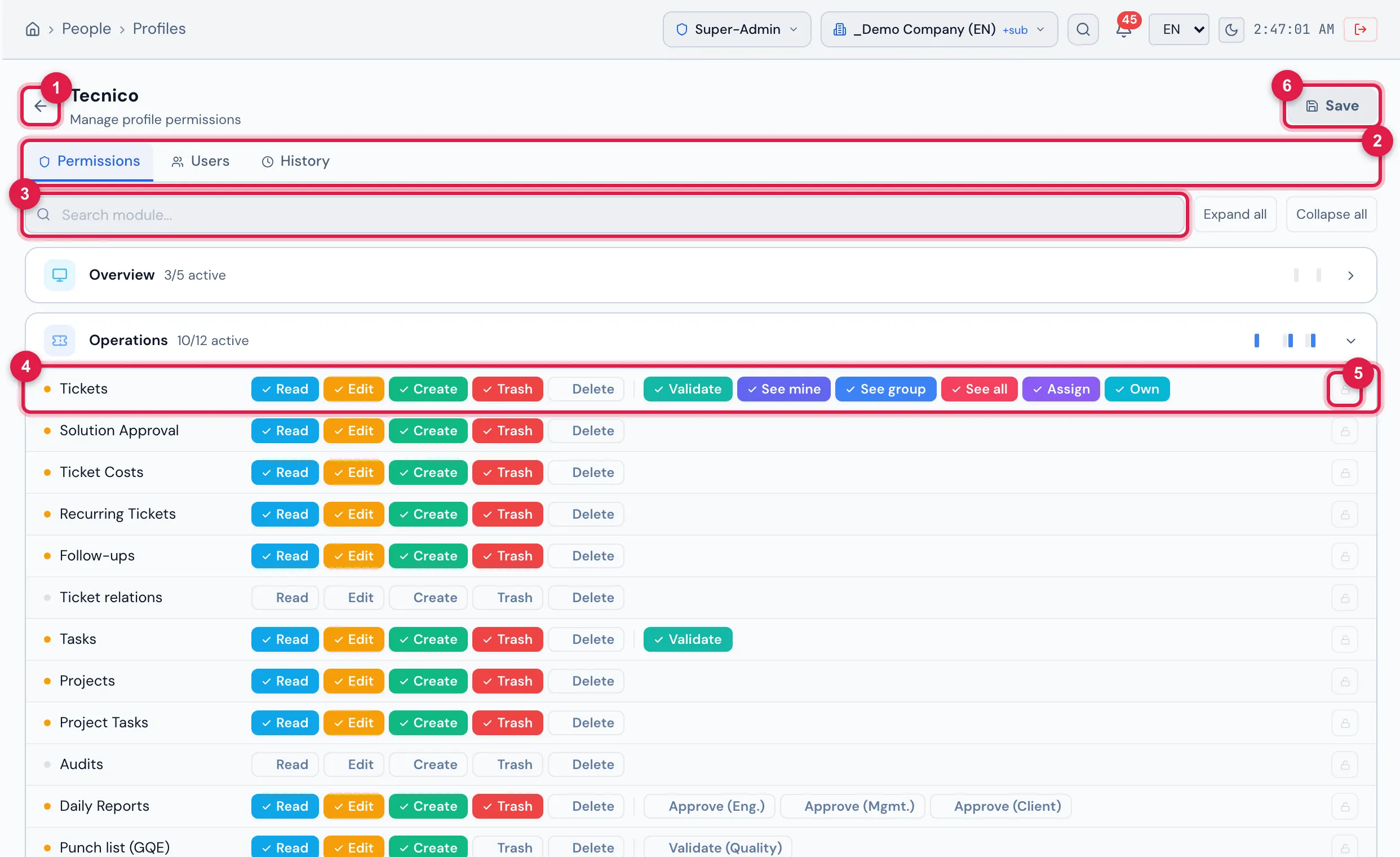
Task: Enable Edit permission for Audits
Action: (x=353, y=765)
